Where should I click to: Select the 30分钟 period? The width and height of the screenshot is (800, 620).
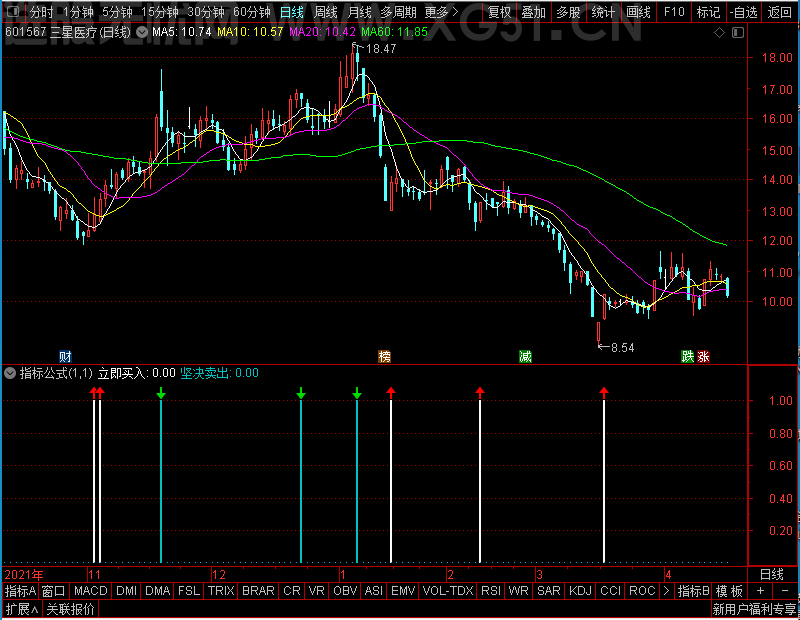point(206,11)
